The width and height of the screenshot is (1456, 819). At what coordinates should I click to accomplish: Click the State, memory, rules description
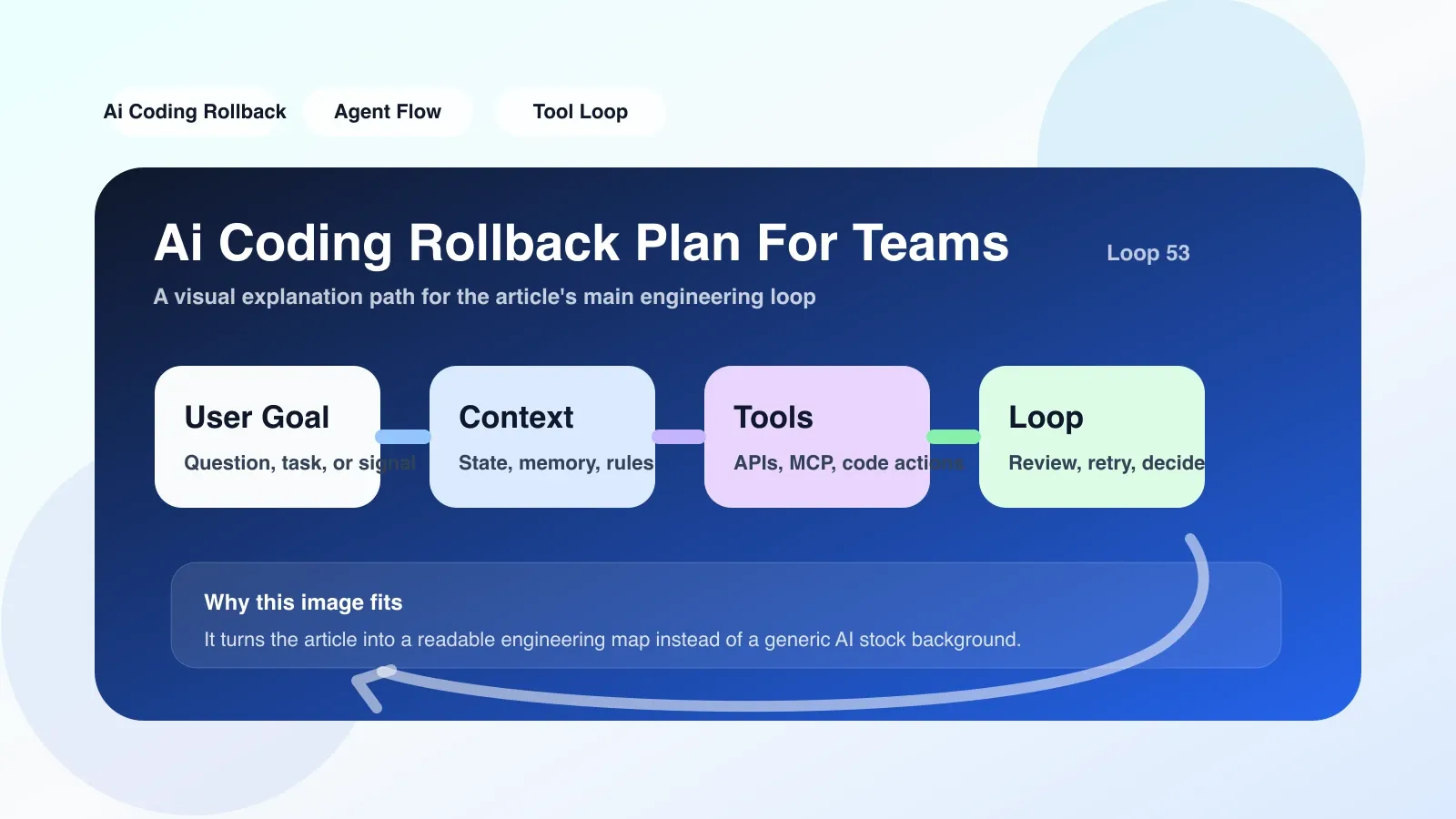click(556, 463)
